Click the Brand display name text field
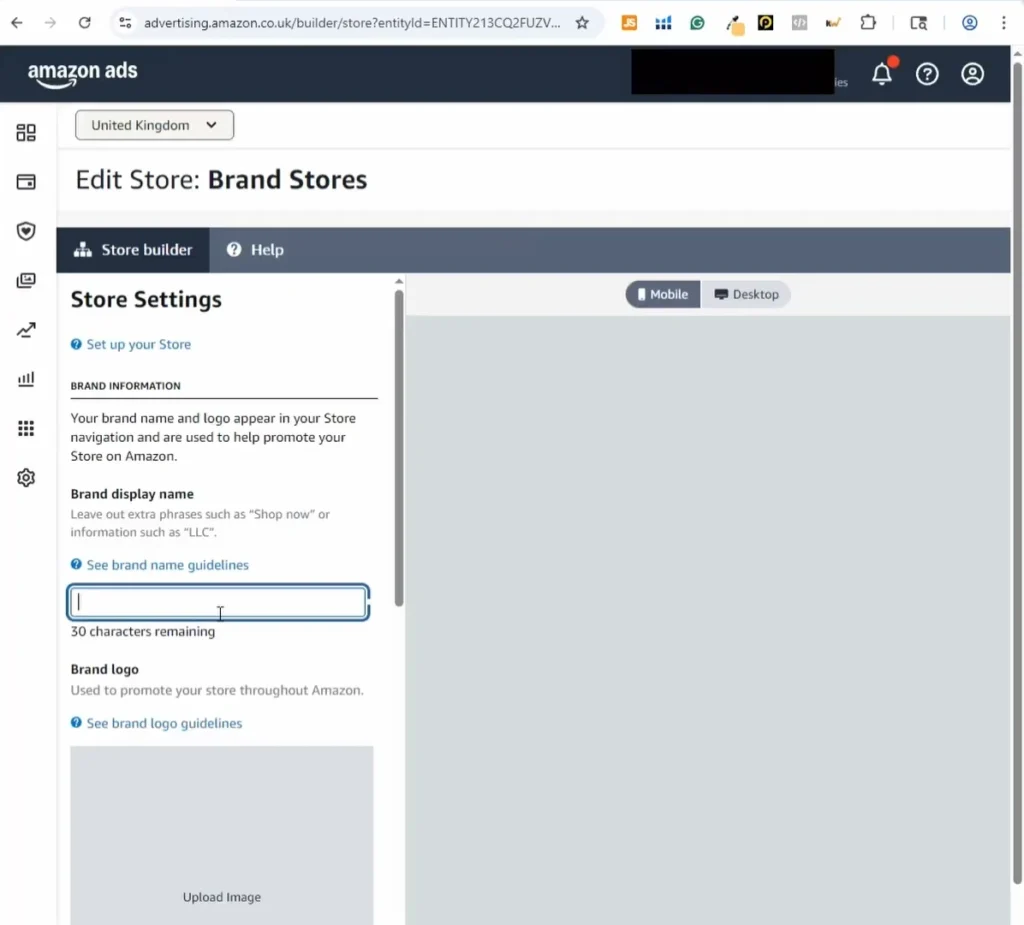Viewport: 1024px width, 925px height. [x=217, y=602]
